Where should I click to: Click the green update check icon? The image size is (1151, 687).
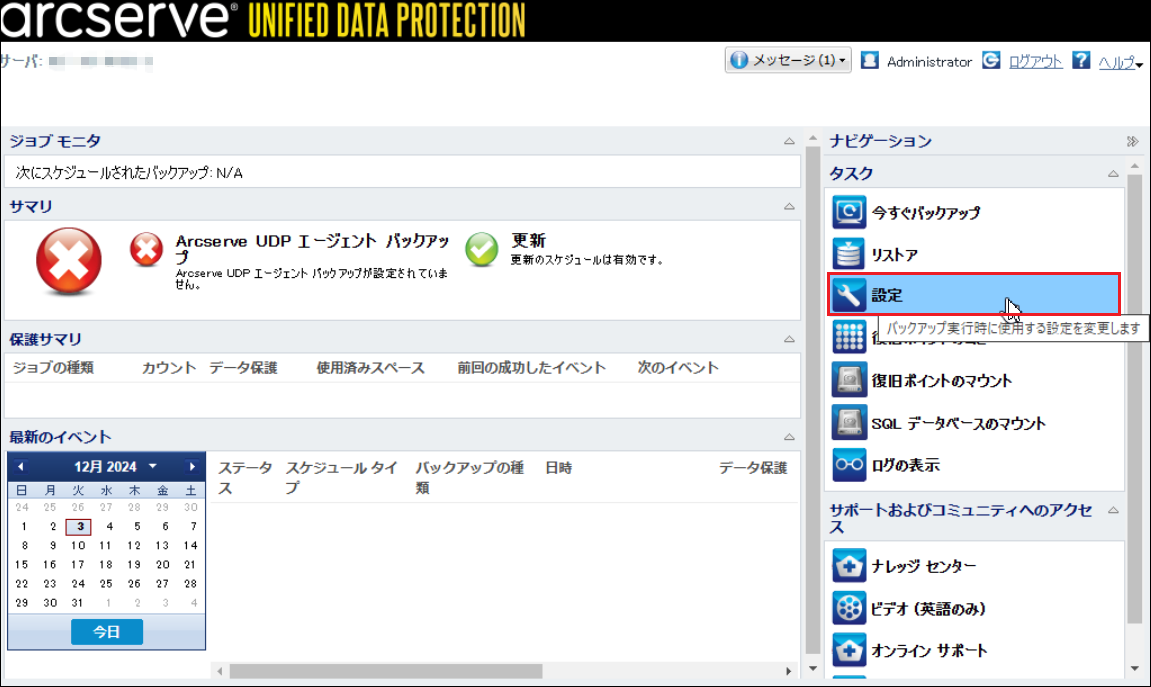482,250
